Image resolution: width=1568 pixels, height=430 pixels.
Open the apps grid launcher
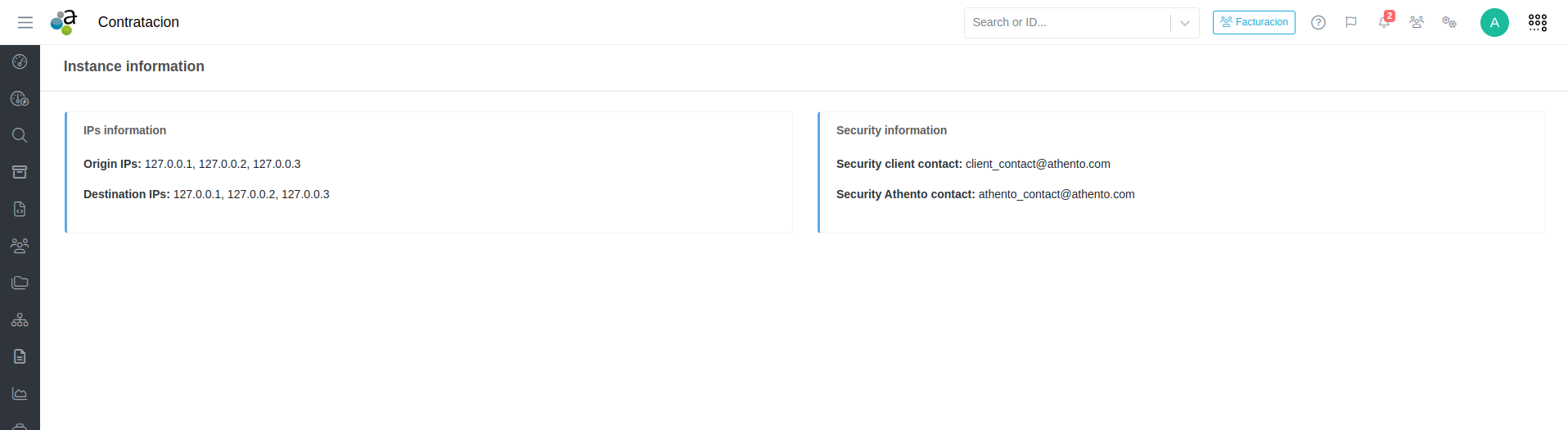(1538, 22)
